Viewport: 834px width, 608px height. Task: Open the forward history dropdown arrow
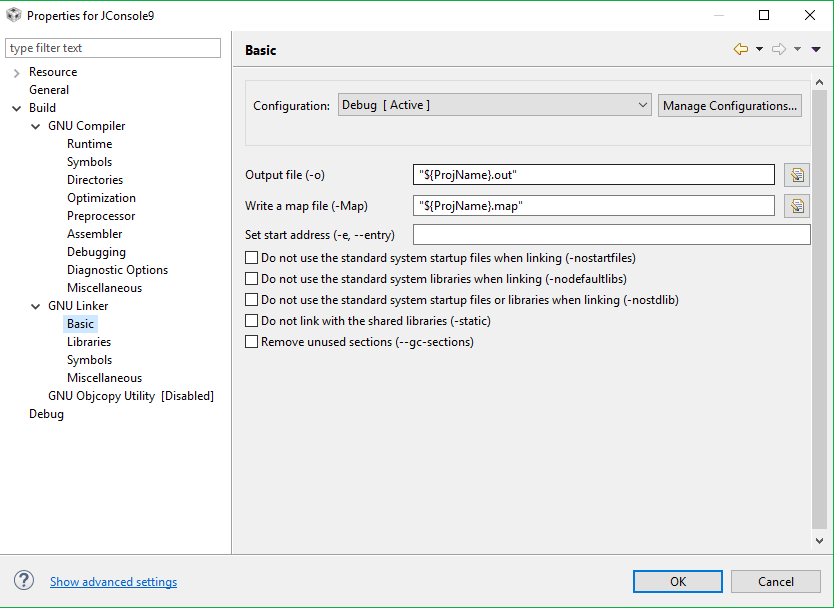(x=798, y=49)
